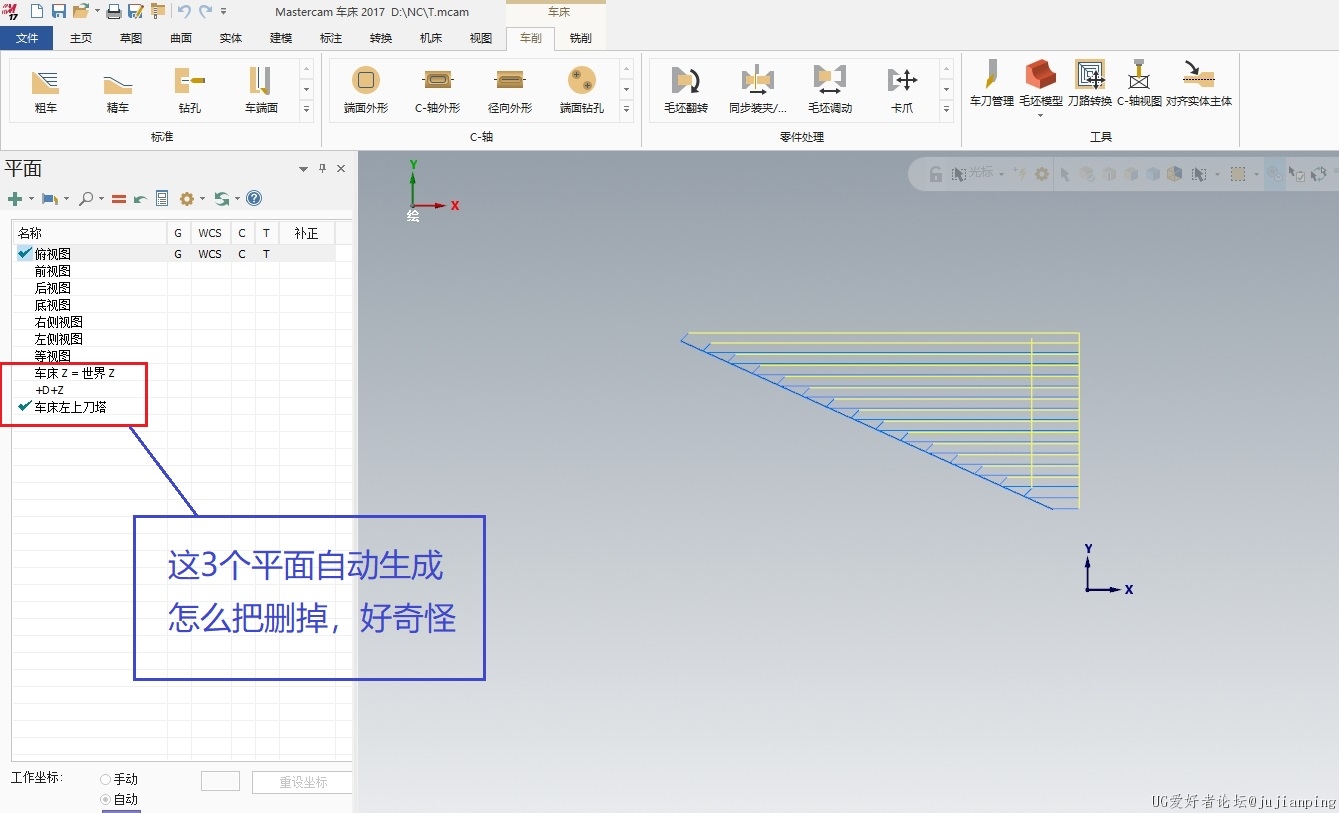Expand the 标准 gallery more arrow

point(306,108)
